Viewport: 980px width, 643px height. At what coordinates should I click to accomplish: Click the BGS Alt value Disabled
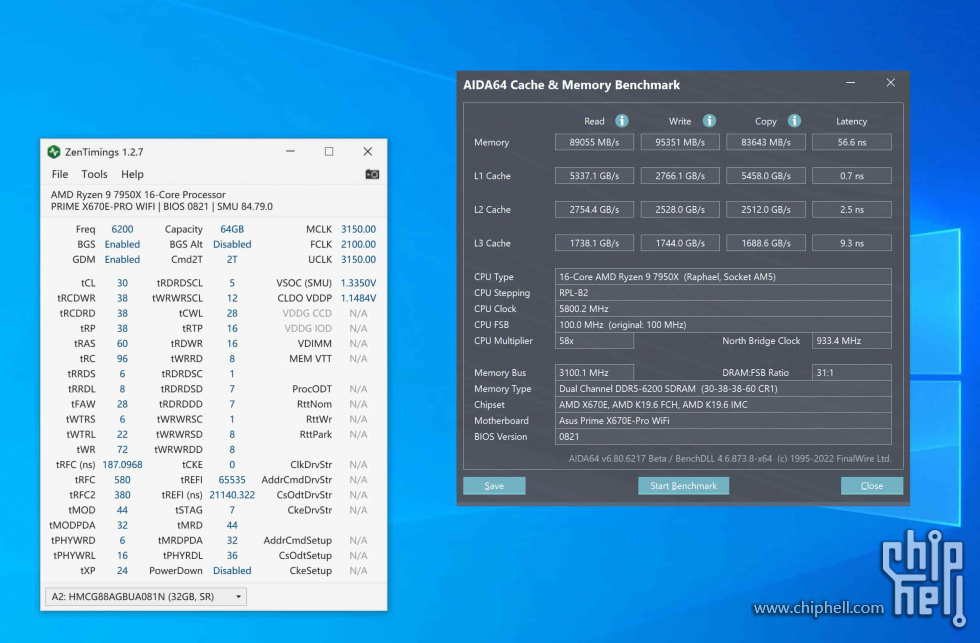(x=232, y=244)
